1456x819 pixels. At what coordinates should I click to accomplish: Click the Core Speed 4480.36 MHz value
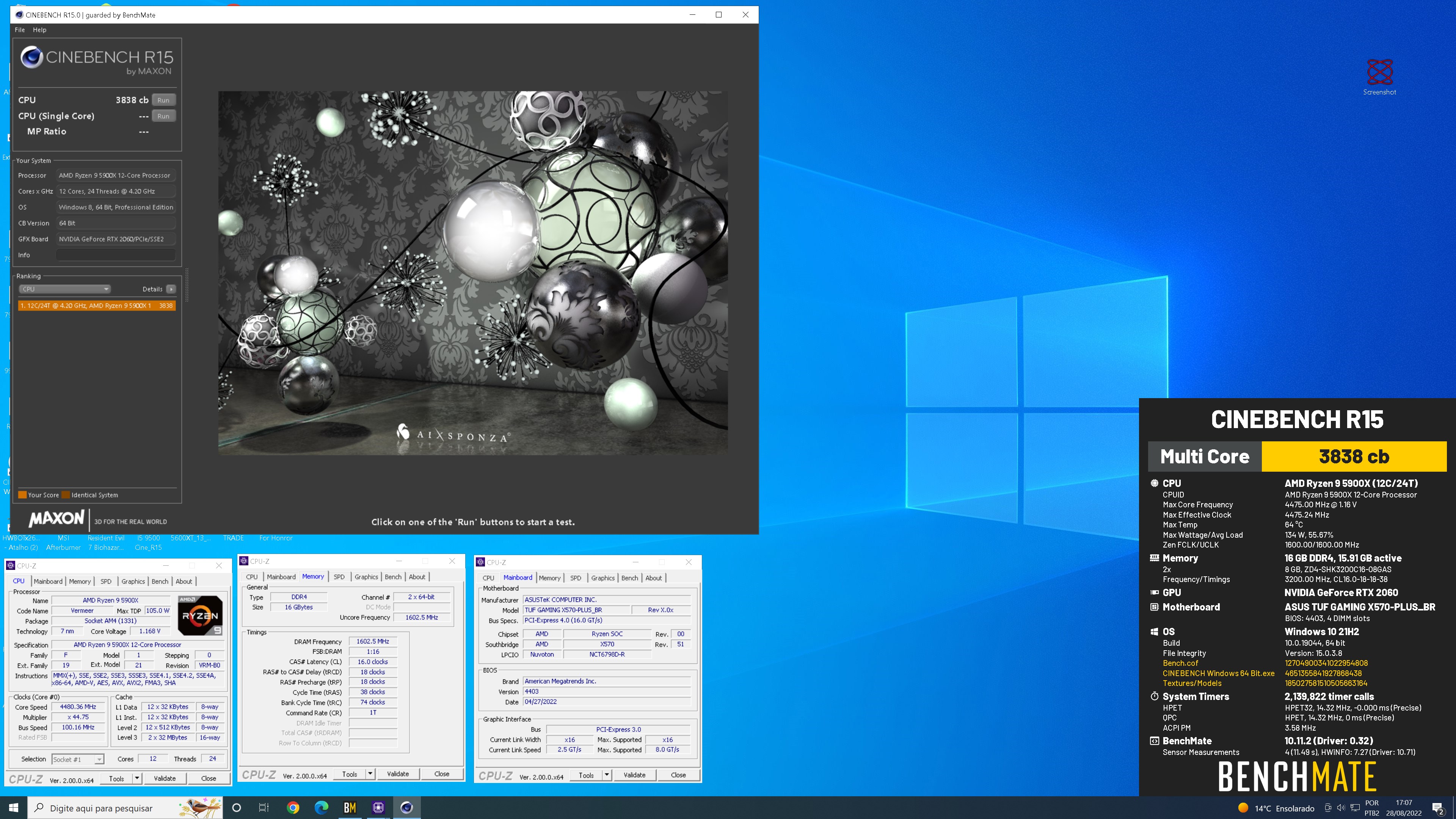point(78,706)
